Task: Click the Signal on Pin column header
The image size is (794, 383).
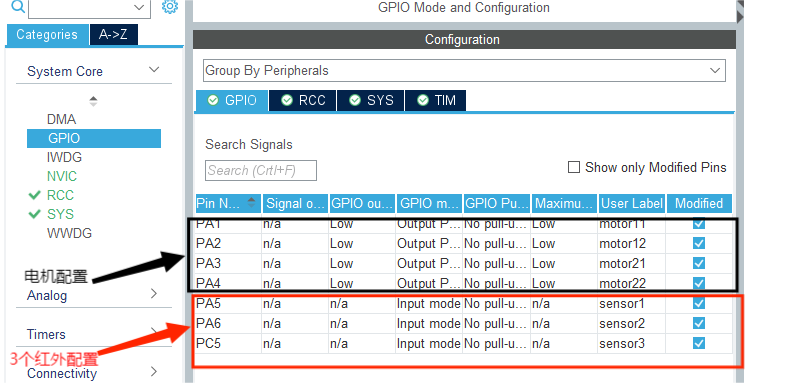Action: click(296, 204)
